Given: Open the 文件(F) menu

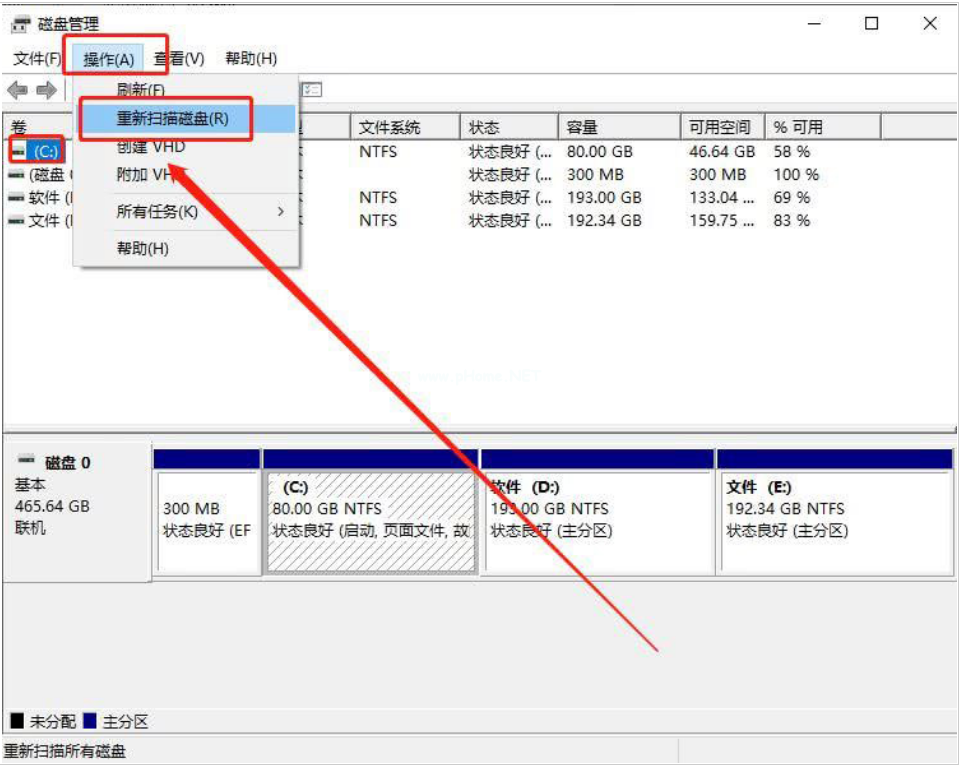Looking at the screenshot, I should (x=37, y=59).
